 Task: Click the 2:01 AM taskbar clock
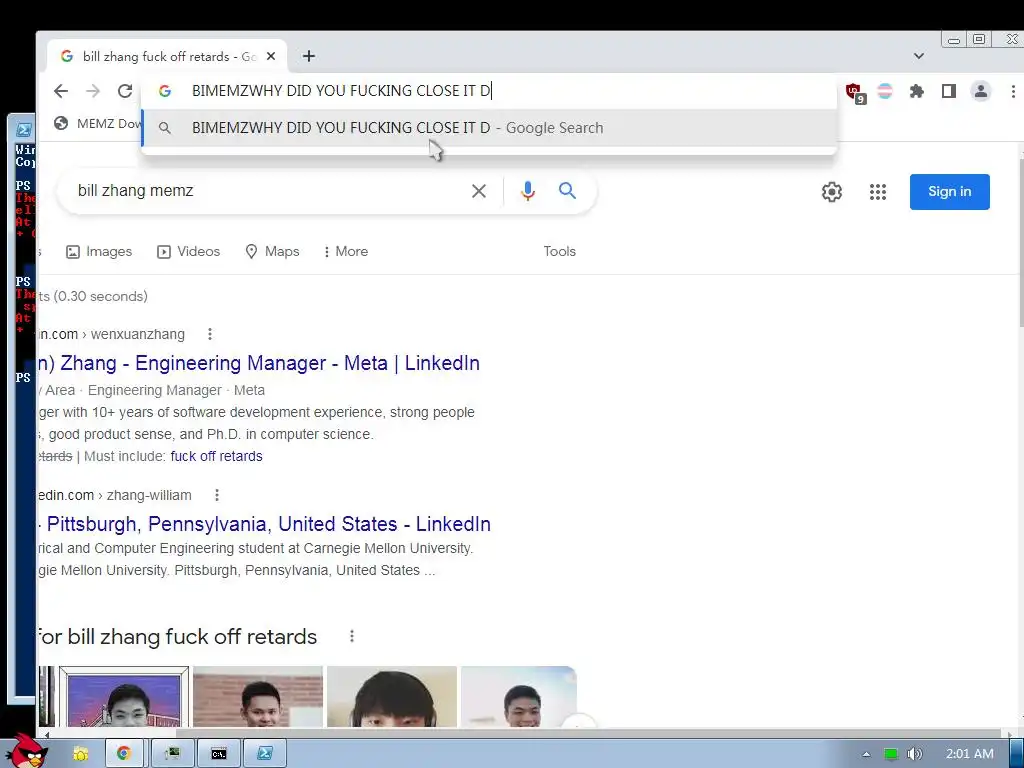[970, 754]
